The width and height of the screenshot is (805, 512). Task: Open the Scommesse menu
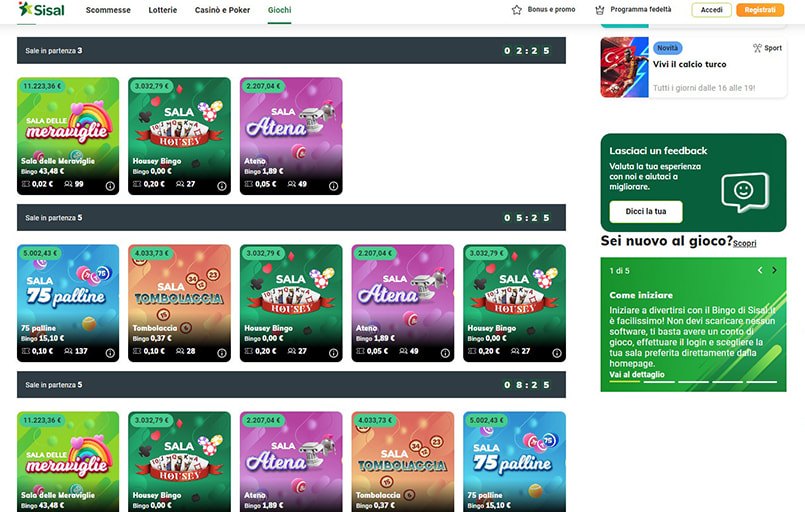pyautogui.click(x=108, y=10)
